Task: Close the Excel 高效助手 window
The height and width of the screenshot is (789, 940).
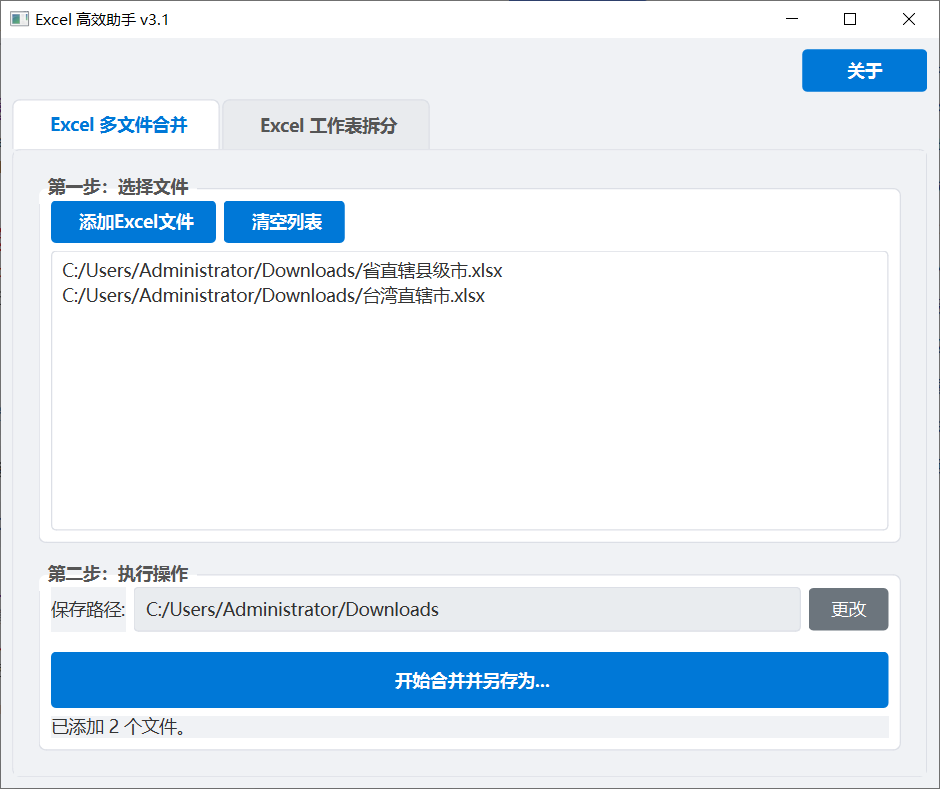Action: click(x=908, y=19)
